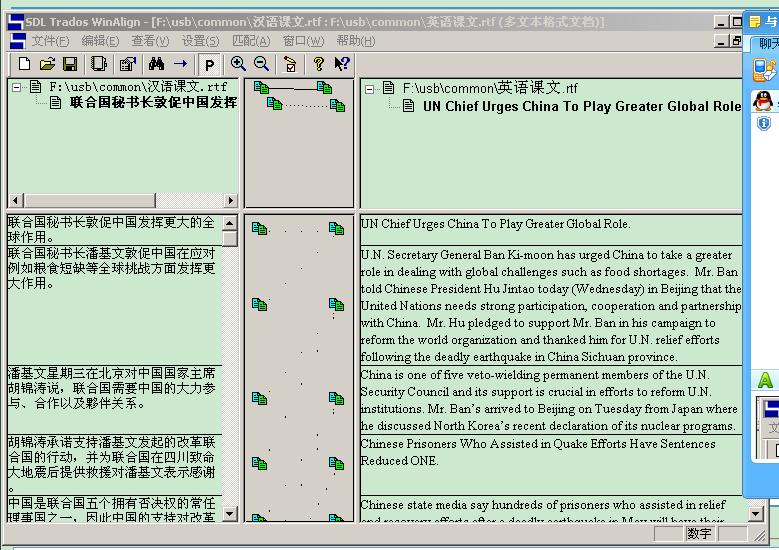Click document icon beside 汉语课文.rtf path
779x550 pixels.
(35, 87)
